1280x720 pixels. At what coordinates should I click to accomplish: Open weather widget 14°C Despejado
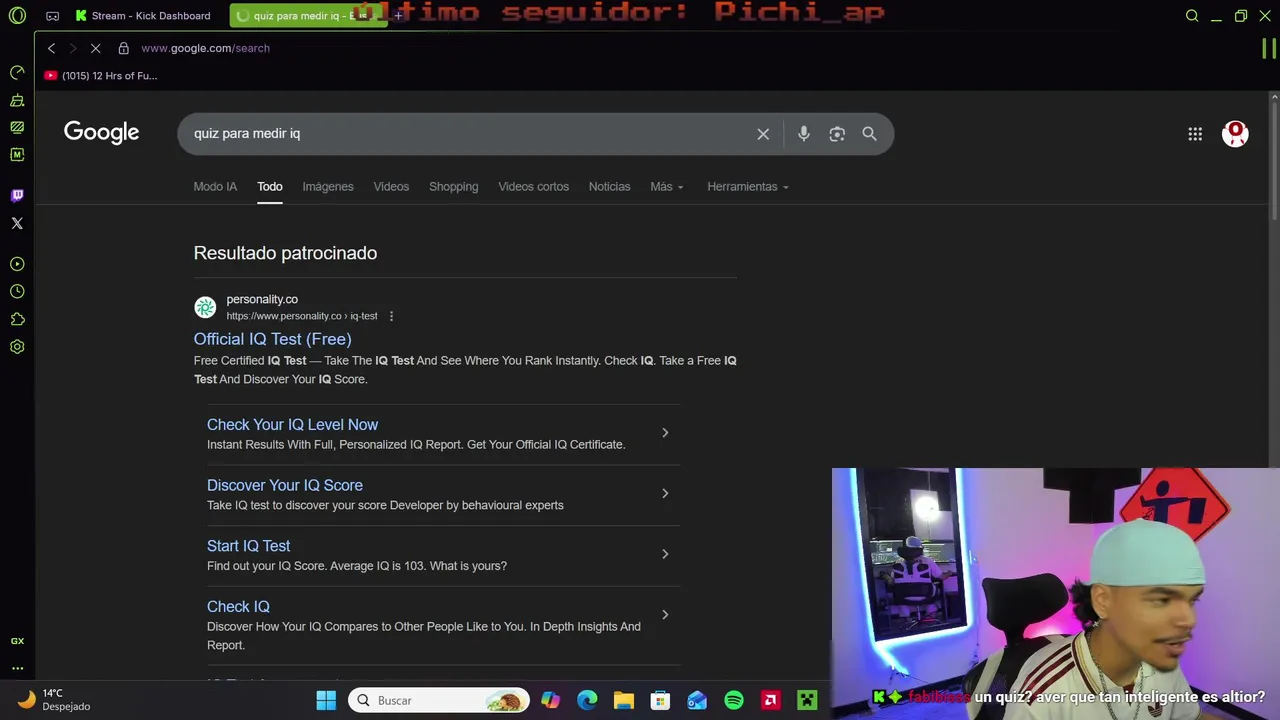[55, 699]
